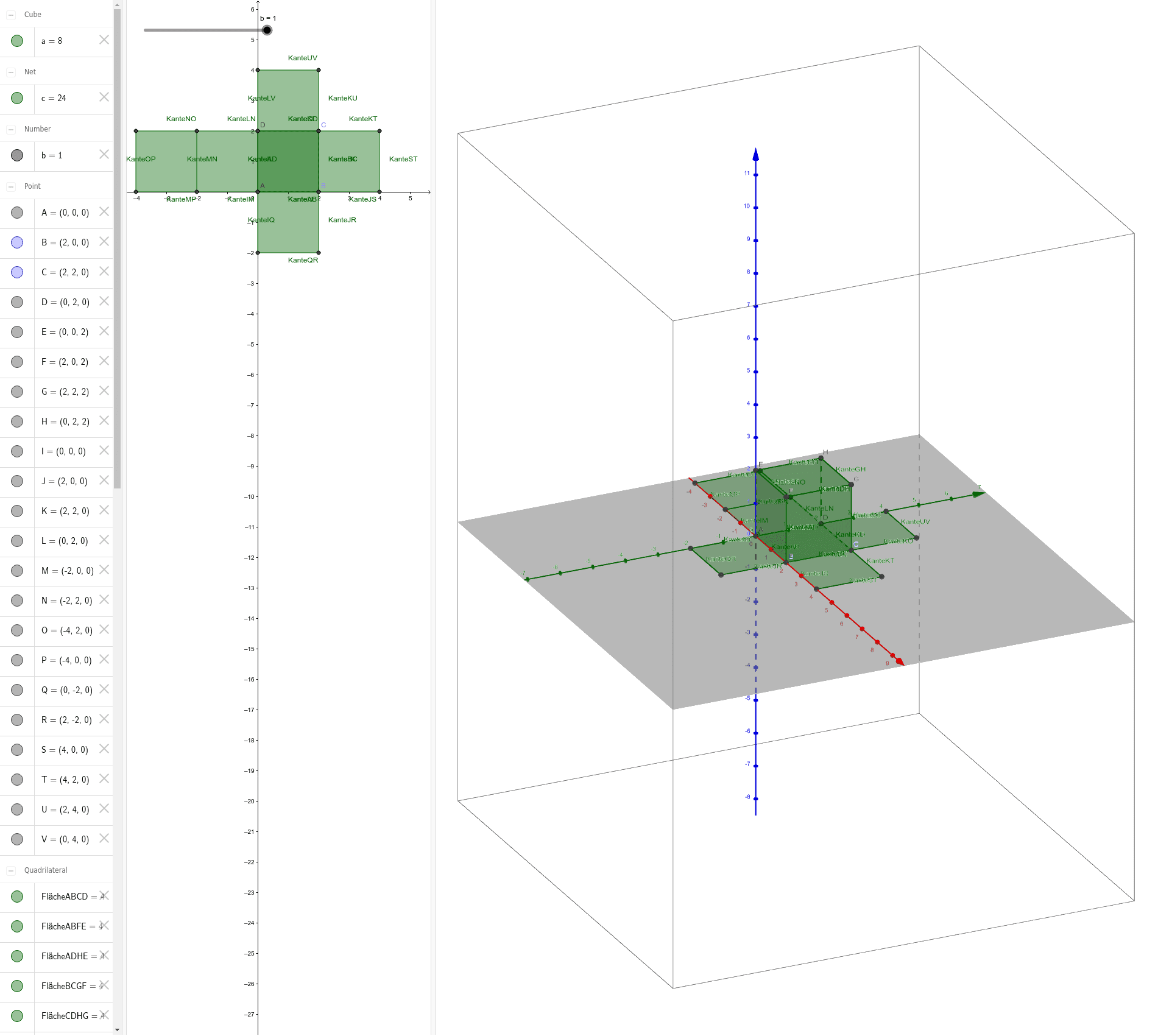Delete point S = (4, 0, 0)

104,749
